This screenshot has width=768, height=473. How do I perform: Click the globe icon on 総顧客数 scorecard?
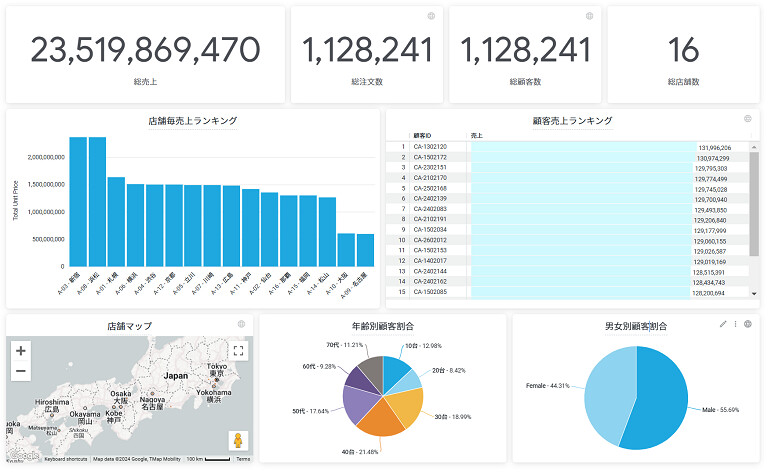pyautogui.click(x=589, y=16)
